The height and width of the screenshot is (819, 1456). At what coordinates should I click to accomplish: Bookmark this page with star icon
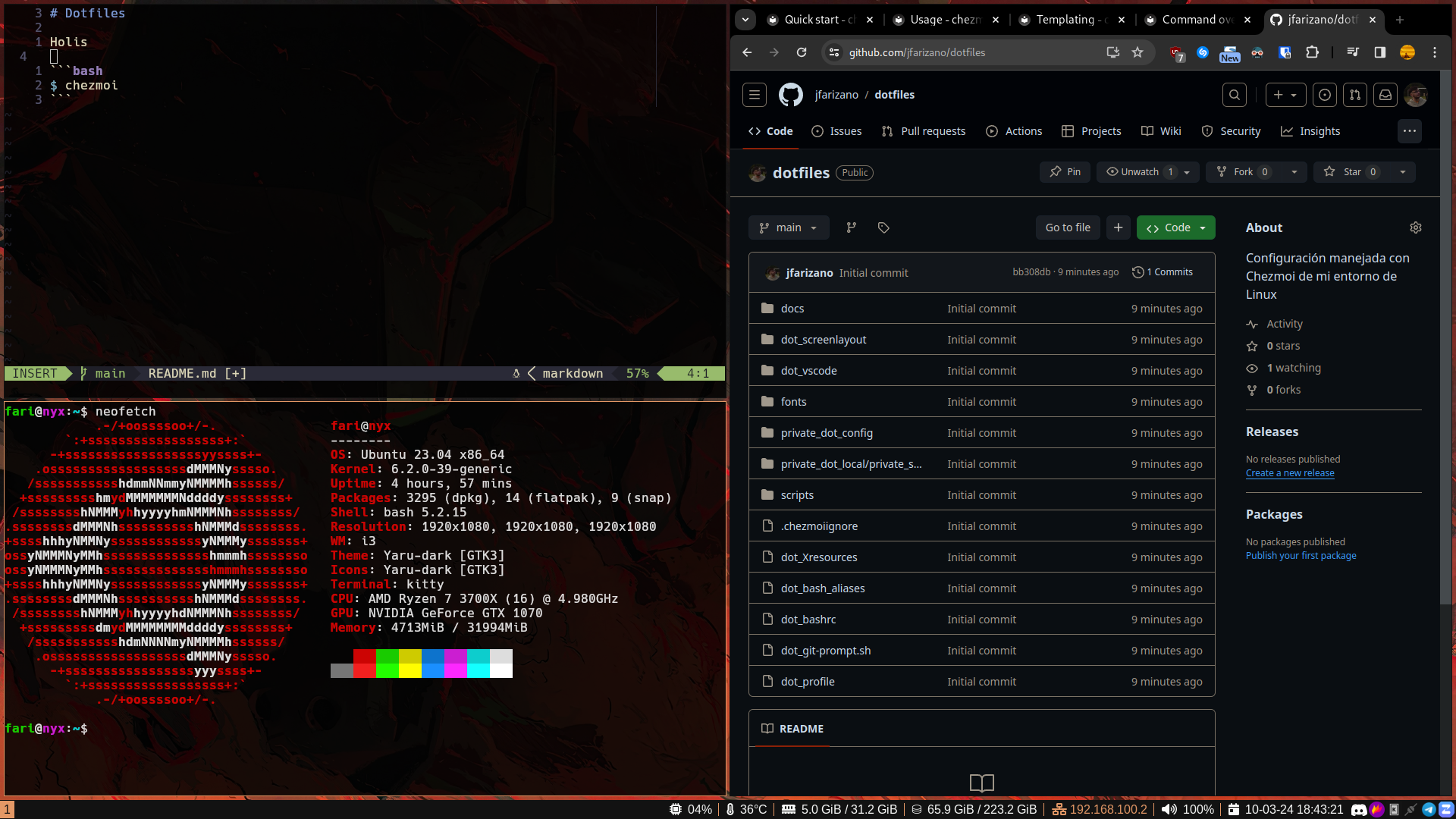point(1137,52)
